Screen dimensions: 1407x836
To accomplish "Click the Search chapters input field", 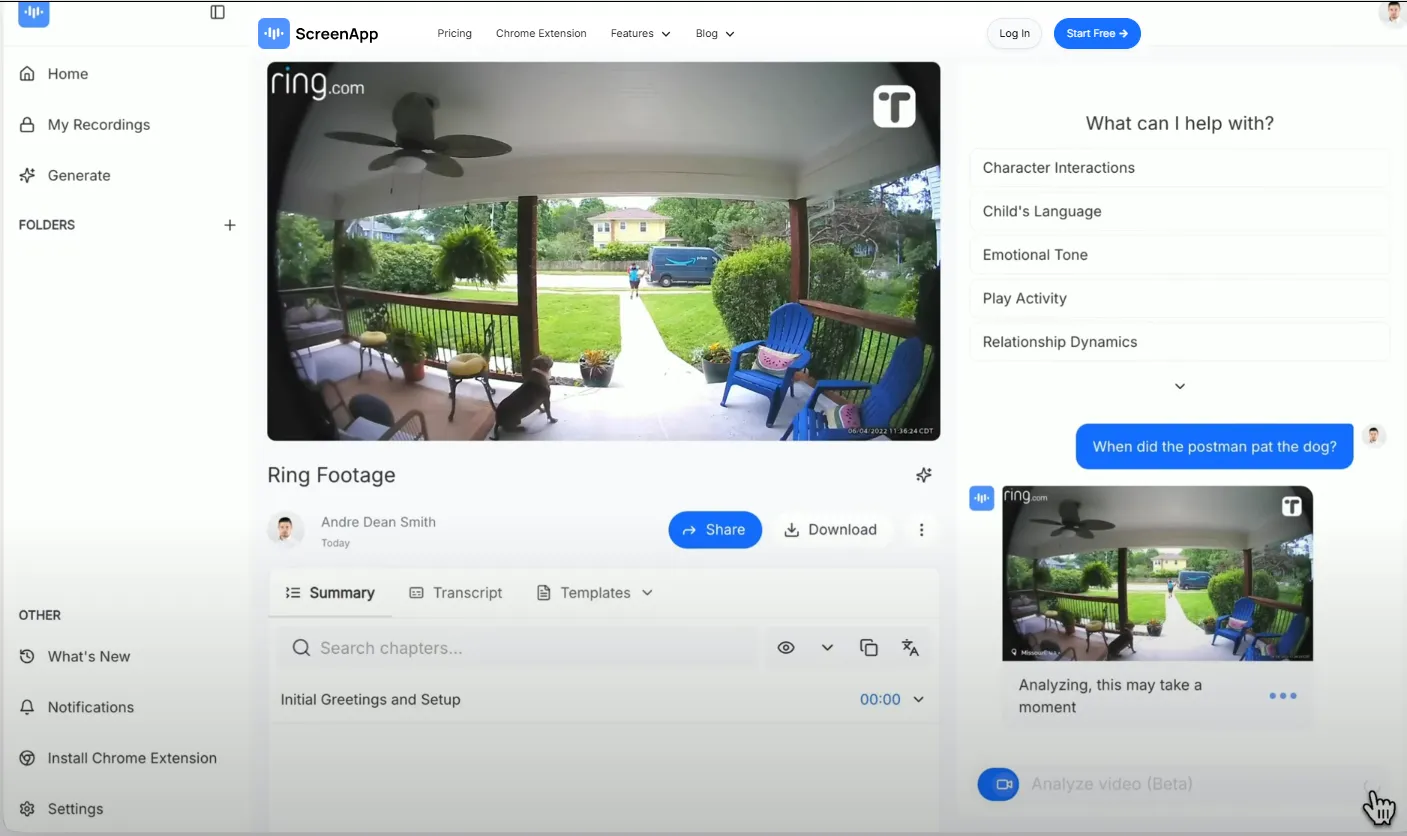I will point(516,648).
